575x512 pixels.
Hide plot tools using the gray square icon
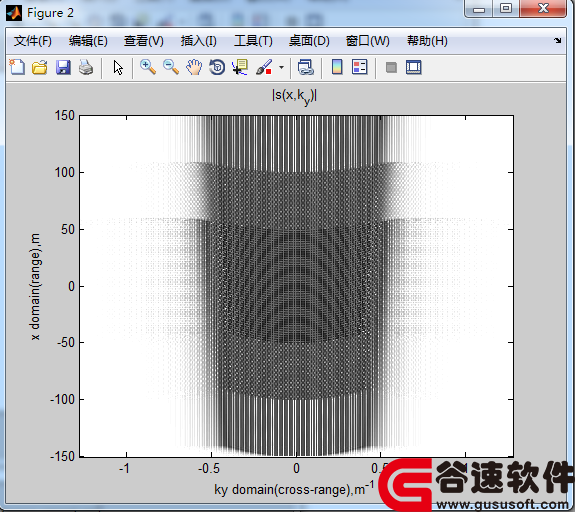tap(391, 67)
